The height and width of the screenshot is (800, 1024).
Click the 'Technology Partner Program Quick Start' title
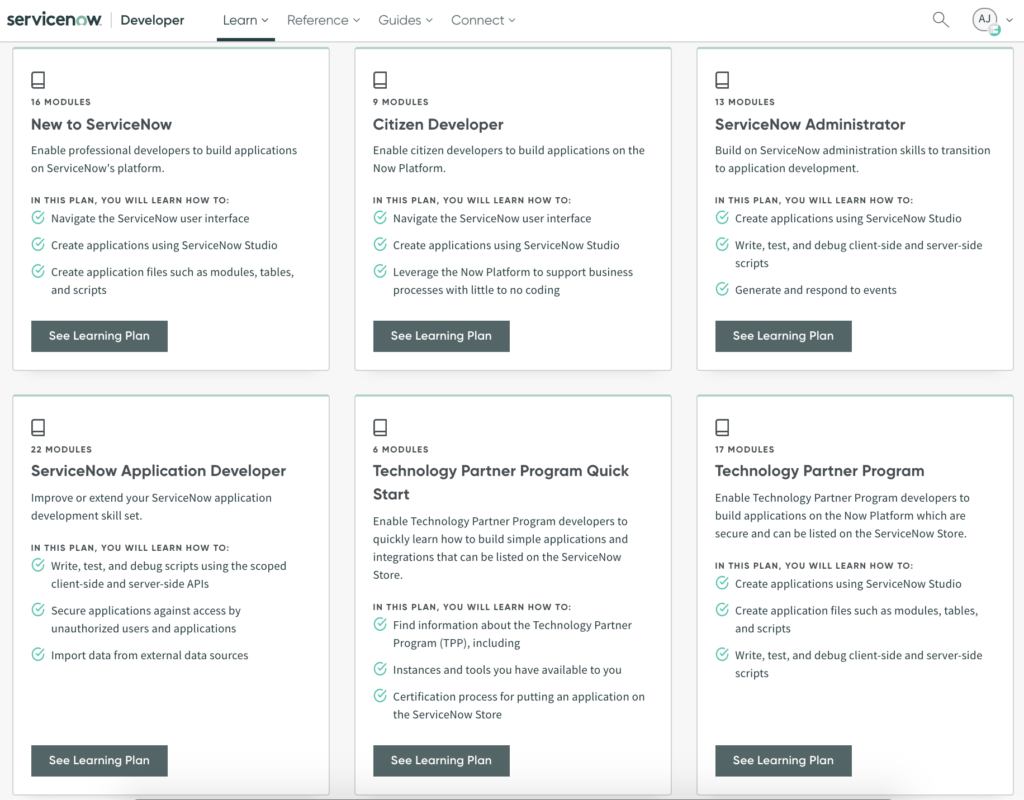[x=501, y=483]
